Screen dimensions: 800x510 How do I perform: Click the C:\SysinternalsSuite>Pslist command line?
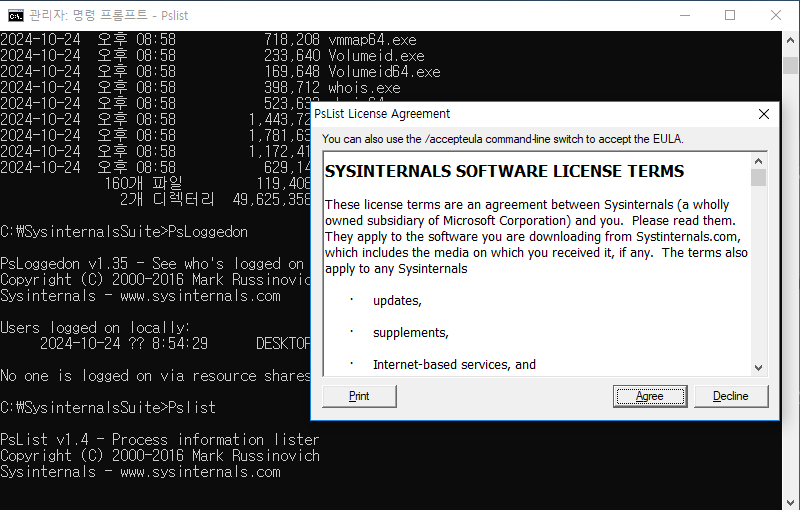coord(108,407)
